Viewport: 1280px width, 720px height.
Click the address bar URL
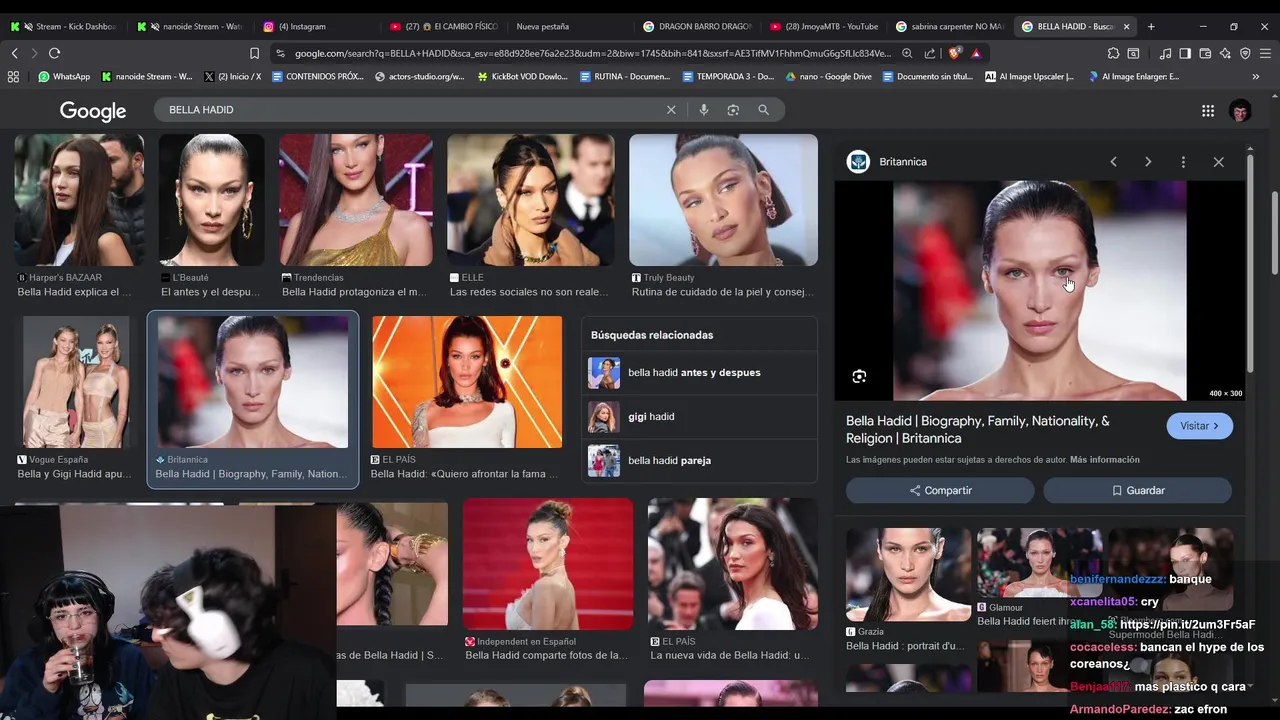[592, 53]
